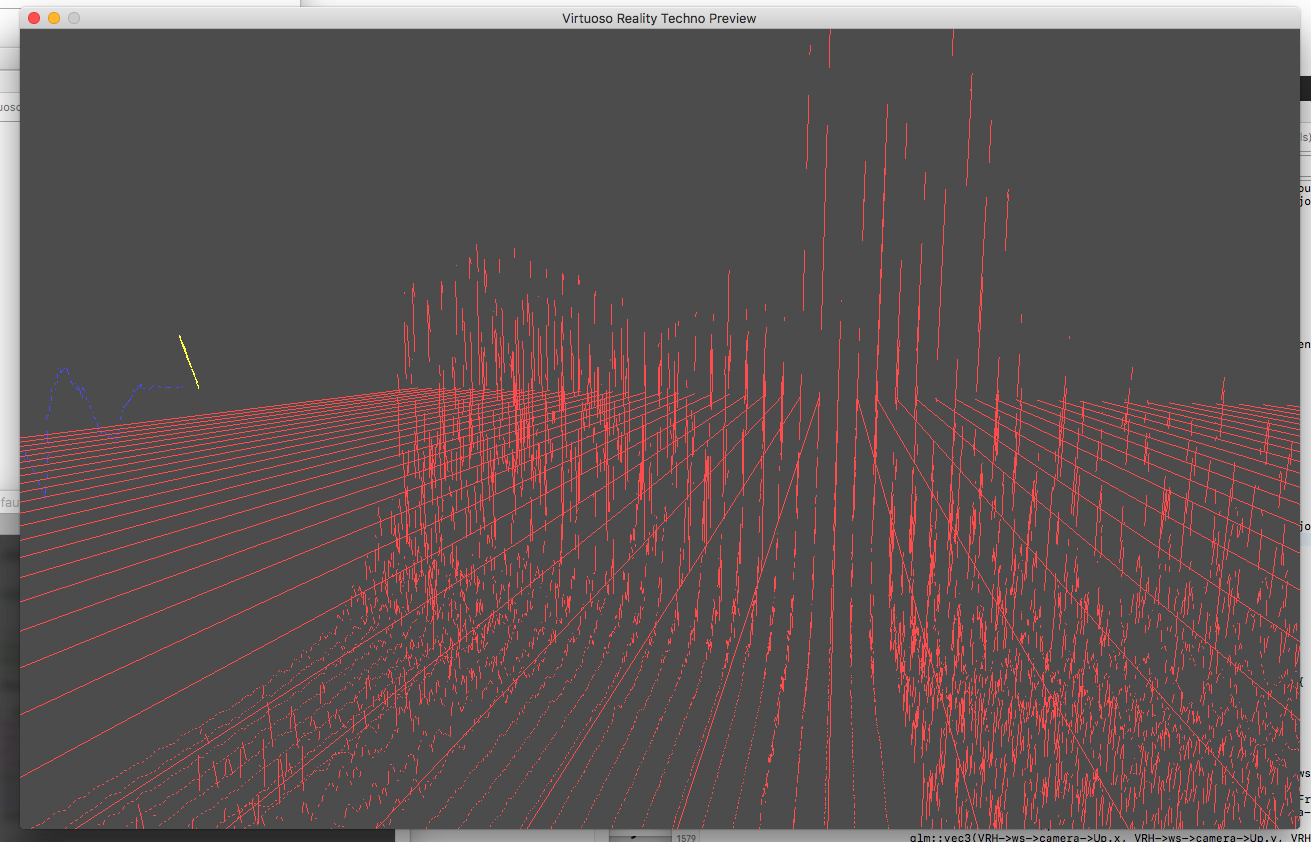
Task: Click line number 1579 in the editor behind
Action: 685,837
